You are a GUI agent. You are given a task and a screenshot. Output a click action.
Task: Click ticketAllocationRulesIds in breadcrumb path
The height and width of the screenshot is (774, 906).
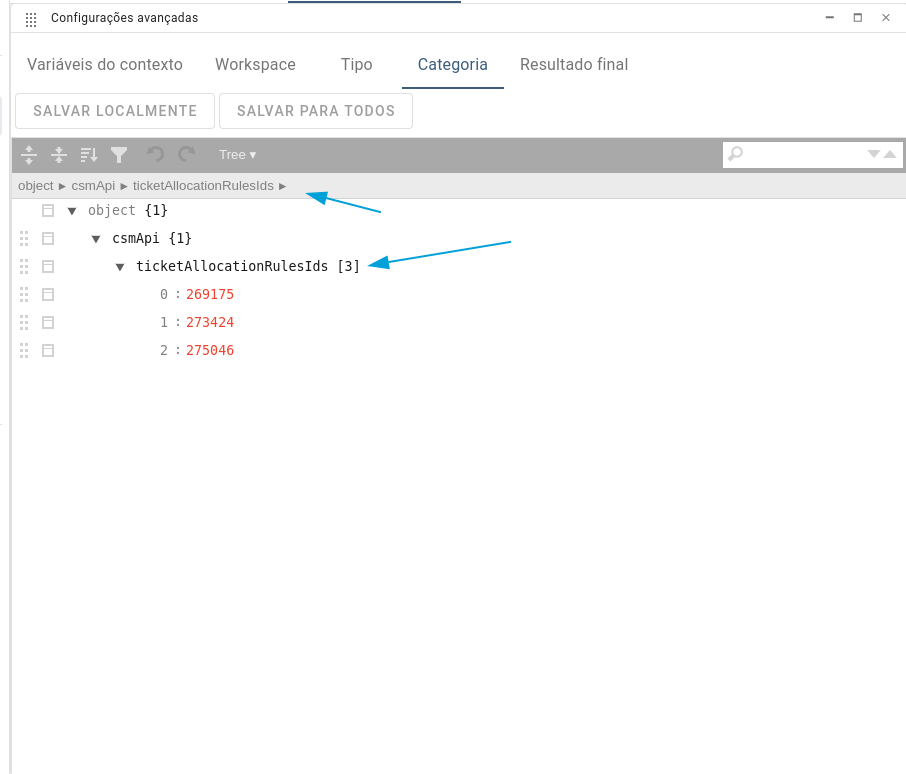[x=203, y=186]
